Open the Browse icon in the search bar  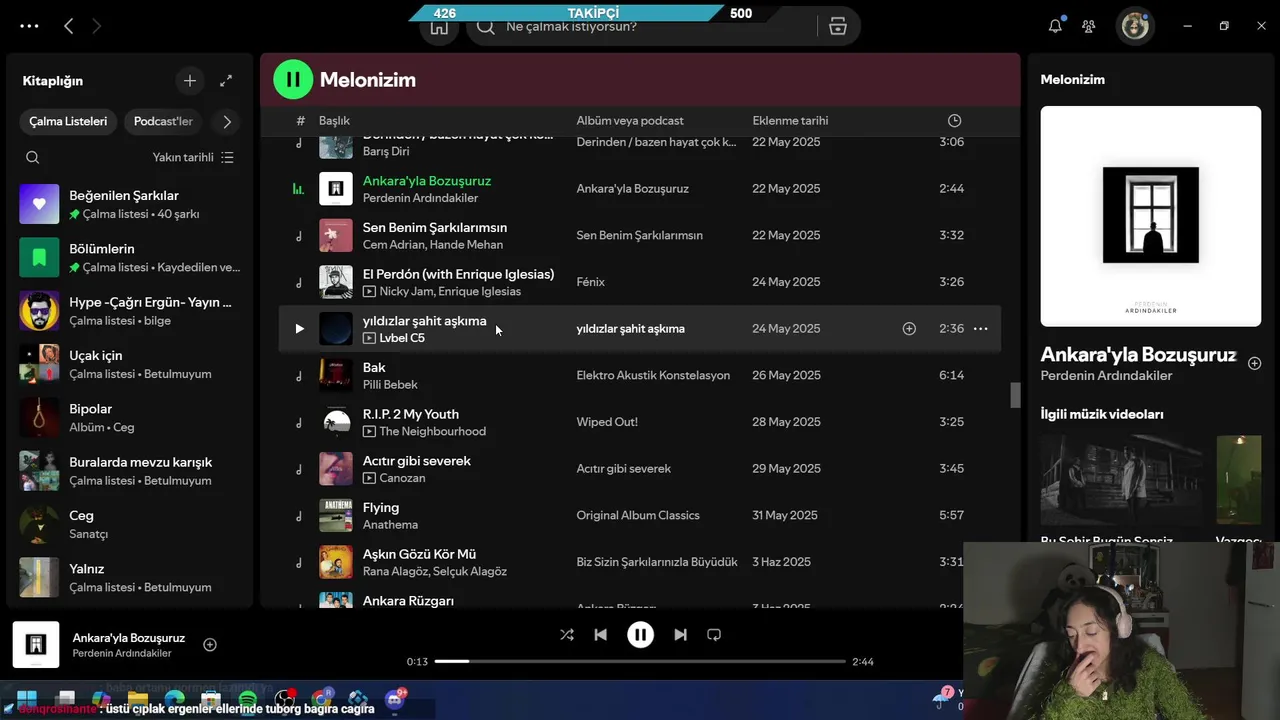838,27
